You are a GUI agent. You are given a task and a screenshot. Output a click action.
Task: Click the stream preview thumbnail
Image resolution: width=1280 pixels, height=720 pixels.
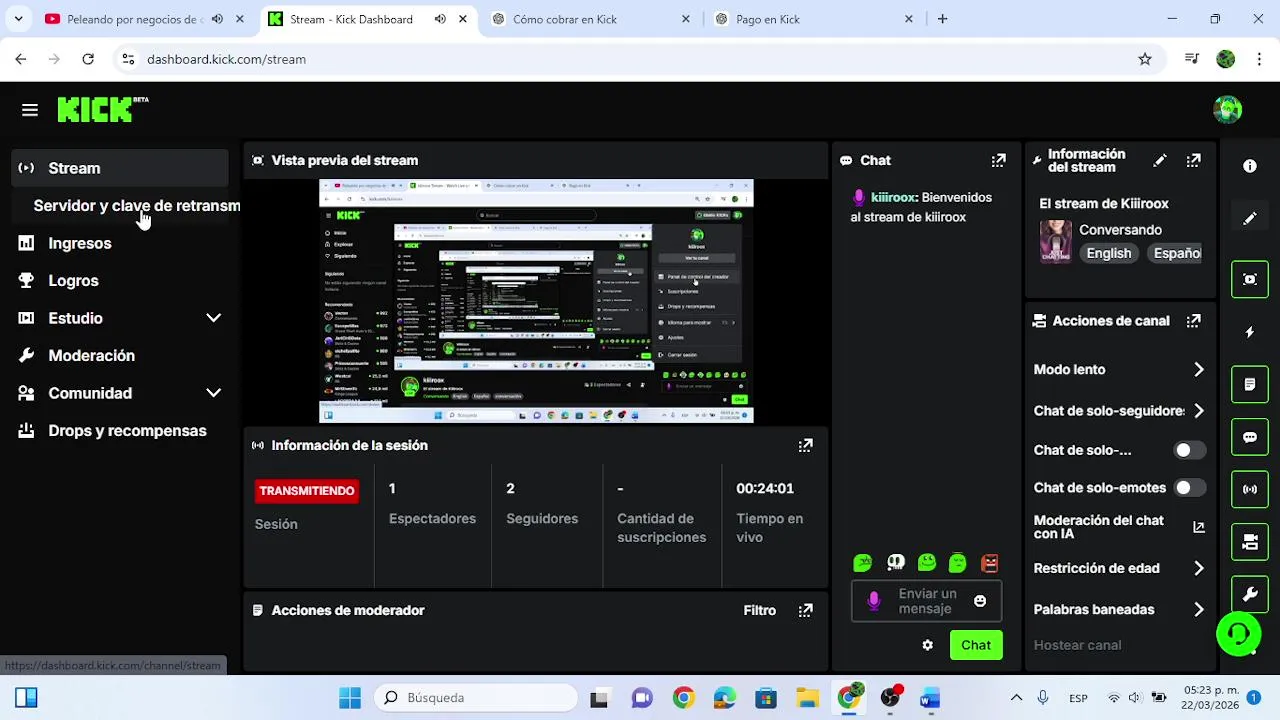point(536,301)
